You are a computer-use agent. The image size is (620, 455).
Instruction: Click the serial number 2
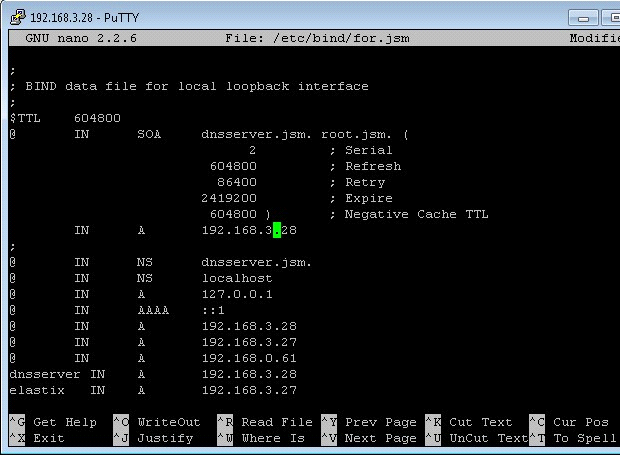[252, 150]
